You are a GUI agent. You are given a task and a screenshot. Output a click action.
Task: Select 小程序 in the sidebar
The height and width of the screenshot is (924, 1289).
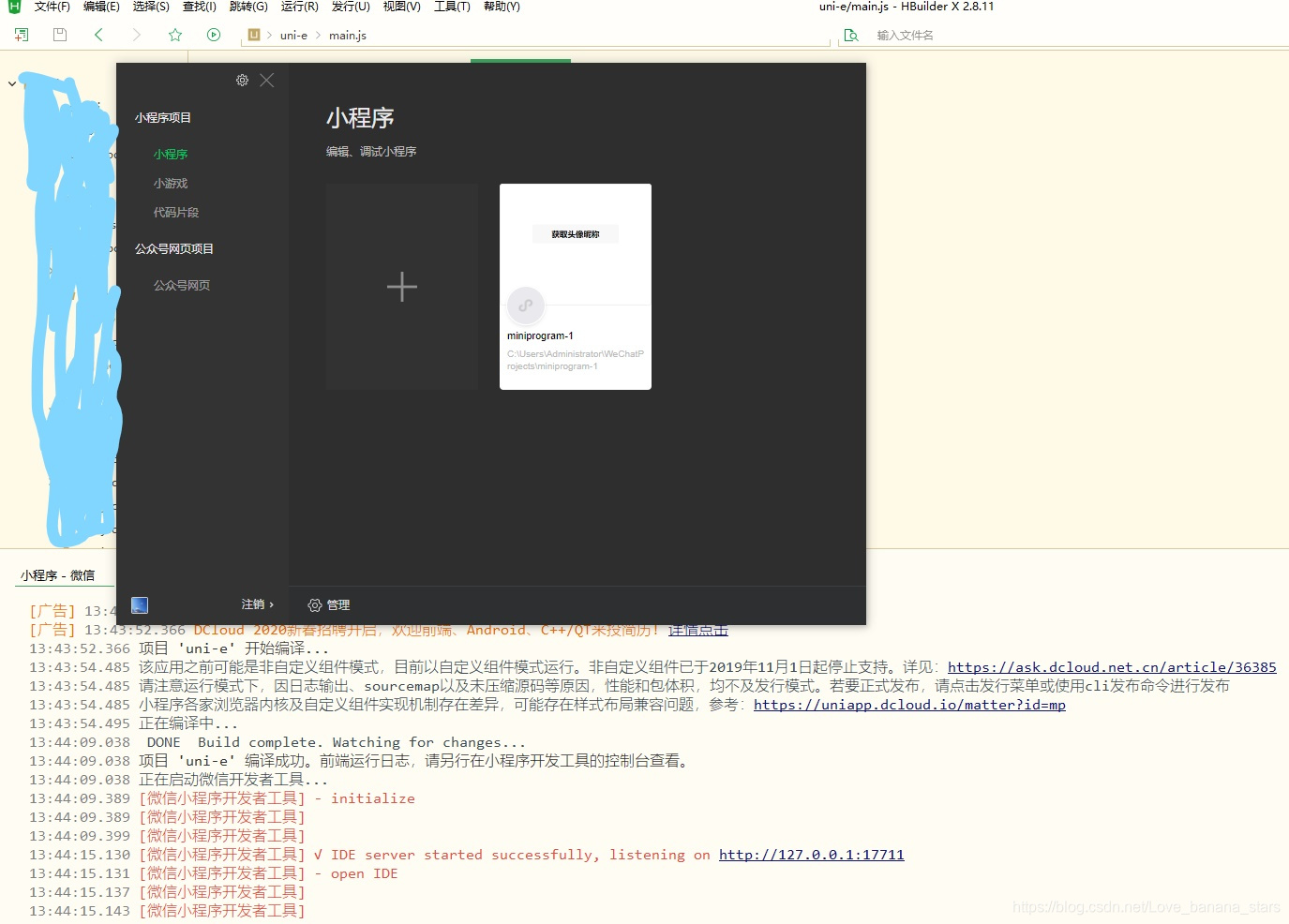click(x=171, y=154)
